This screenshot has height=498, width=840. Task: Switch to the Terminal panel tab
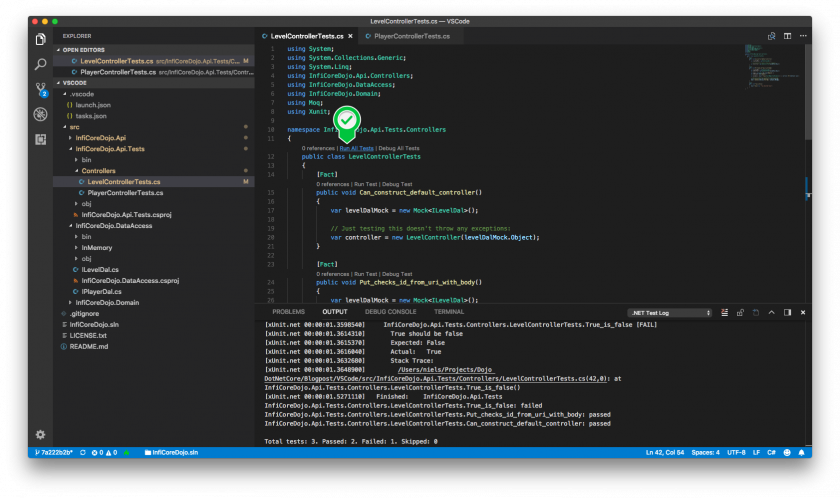click(x=449, y=312)
